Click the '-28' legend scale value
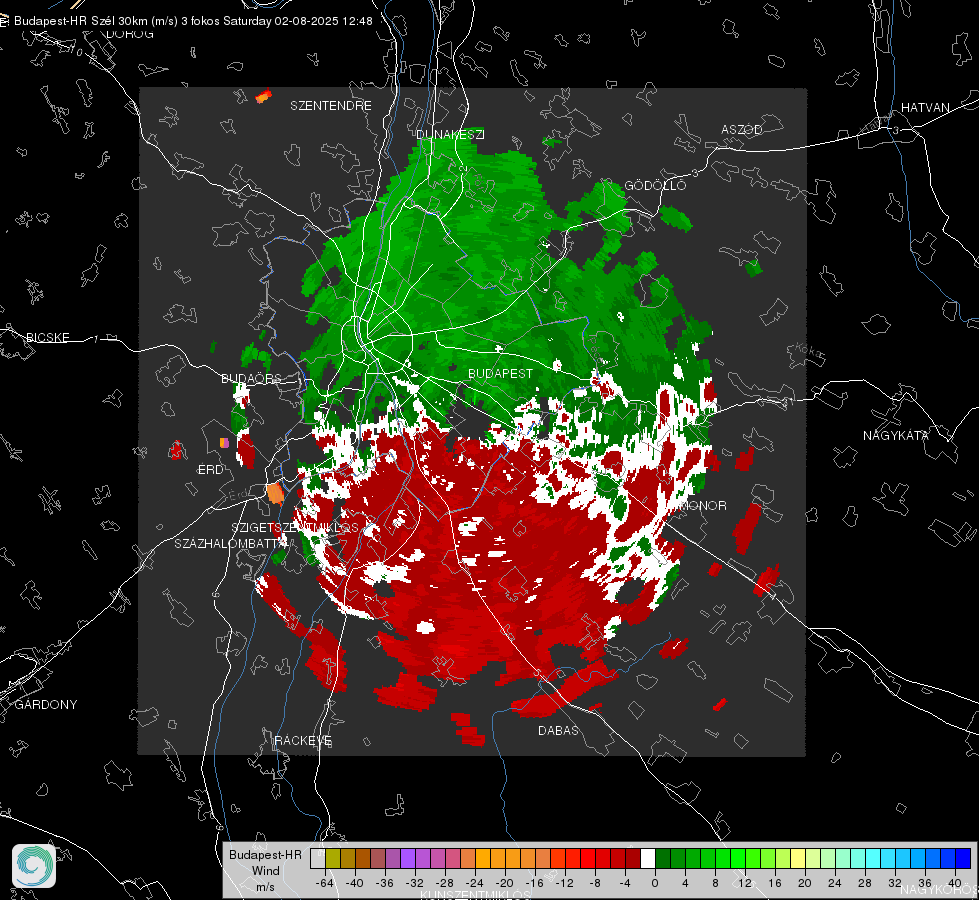The height and width of the screenshot is (900, 979). (444, 883)
